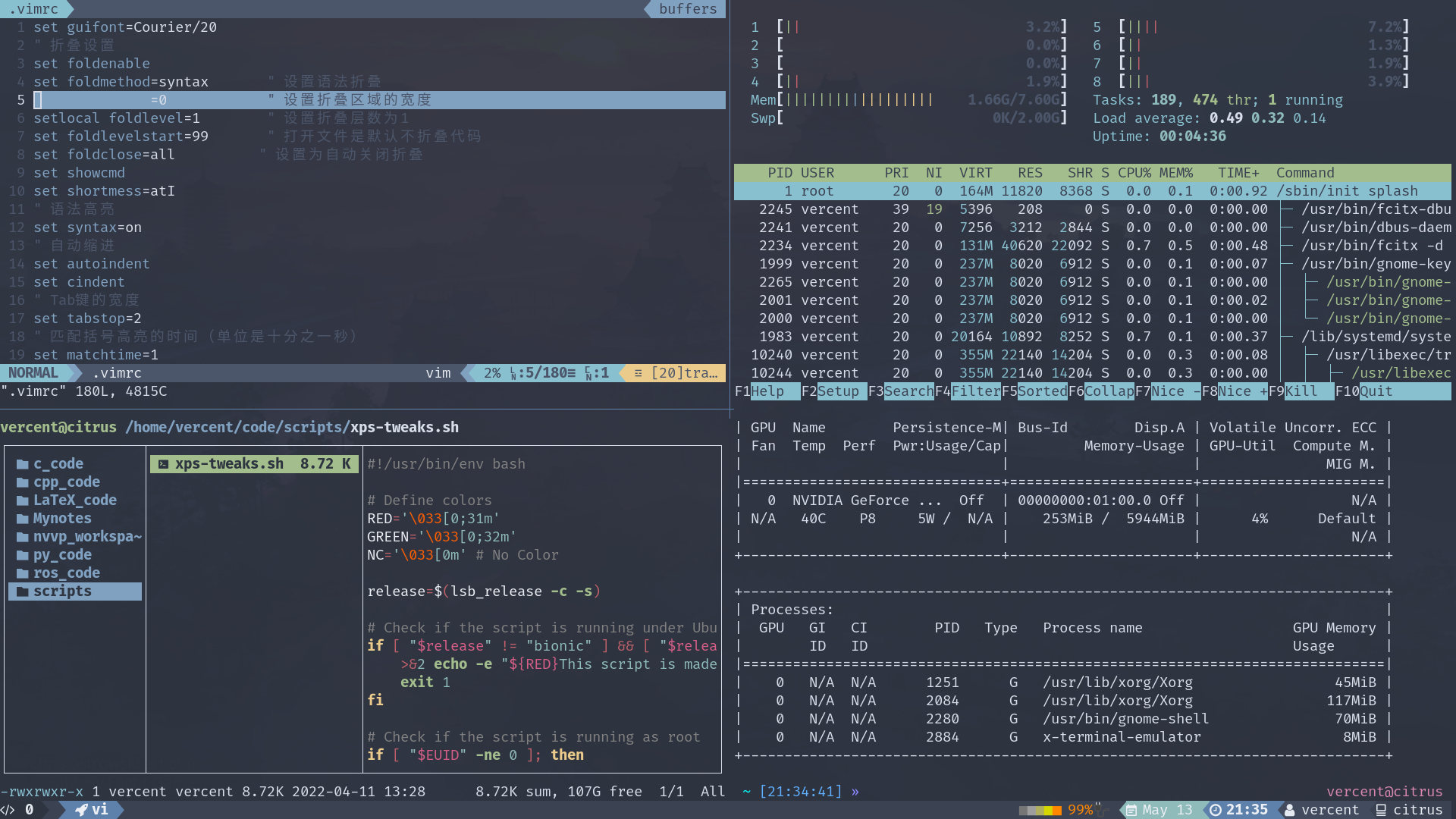Image resolution: width=1456 pixels, height=819 pixels.
Task: Select the /sbin/init root process row
Action: (x=1092, y=191)
